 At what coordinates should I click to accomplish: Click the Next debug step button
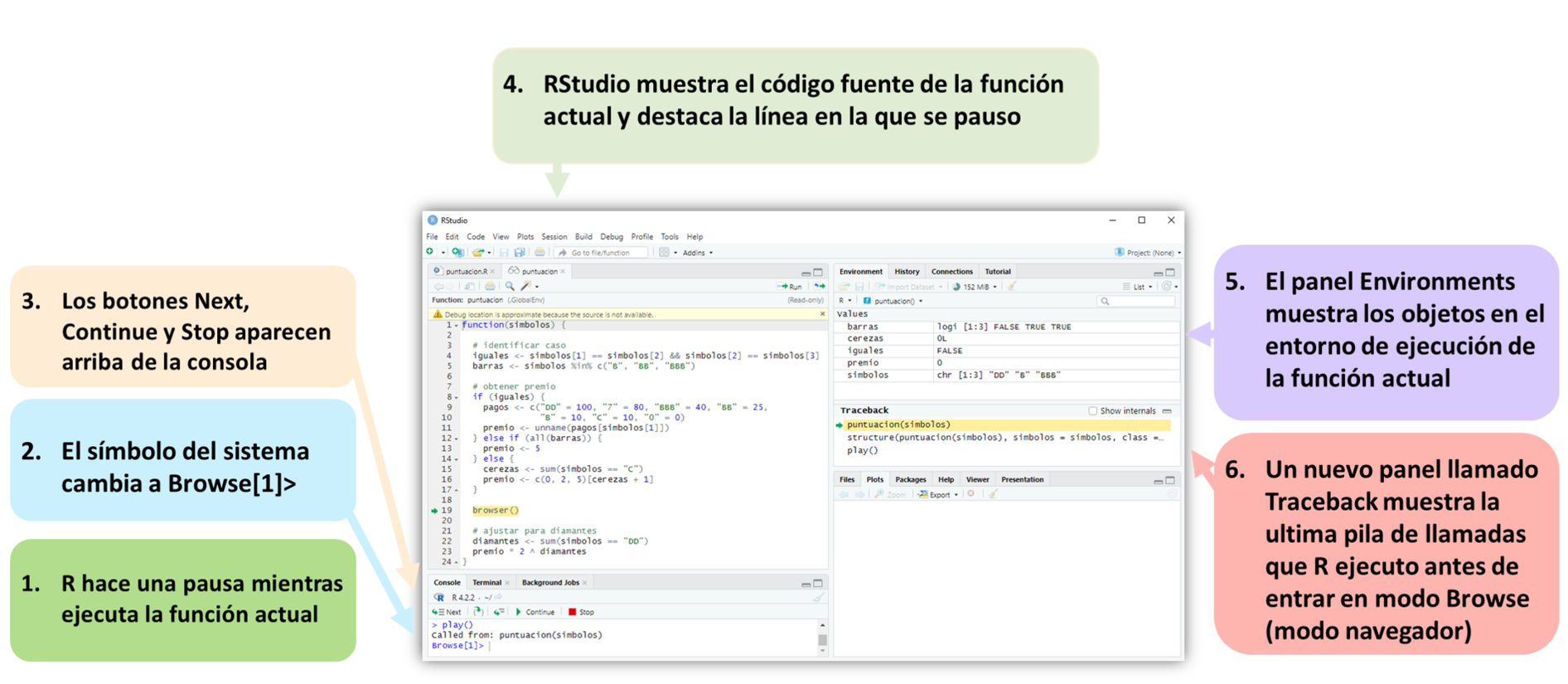coord(447,612)
